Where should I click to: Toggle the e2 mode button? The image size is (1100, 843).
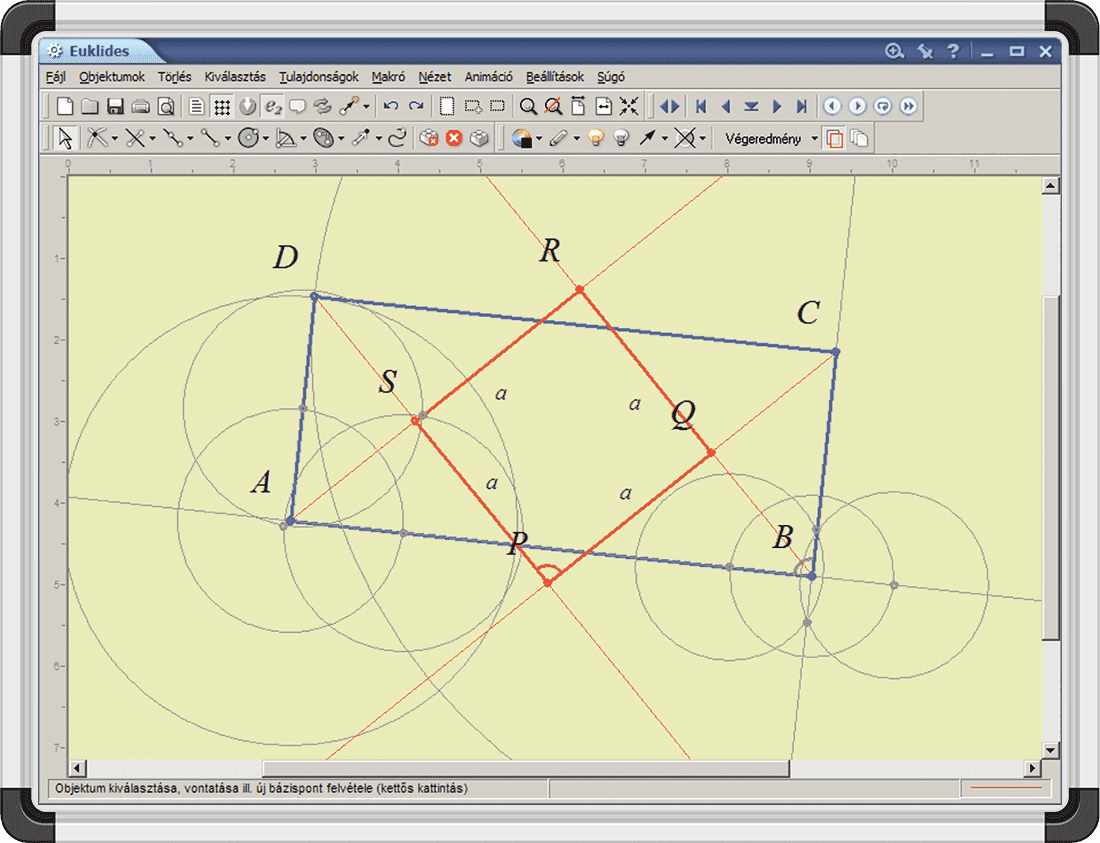pos(271,106)
